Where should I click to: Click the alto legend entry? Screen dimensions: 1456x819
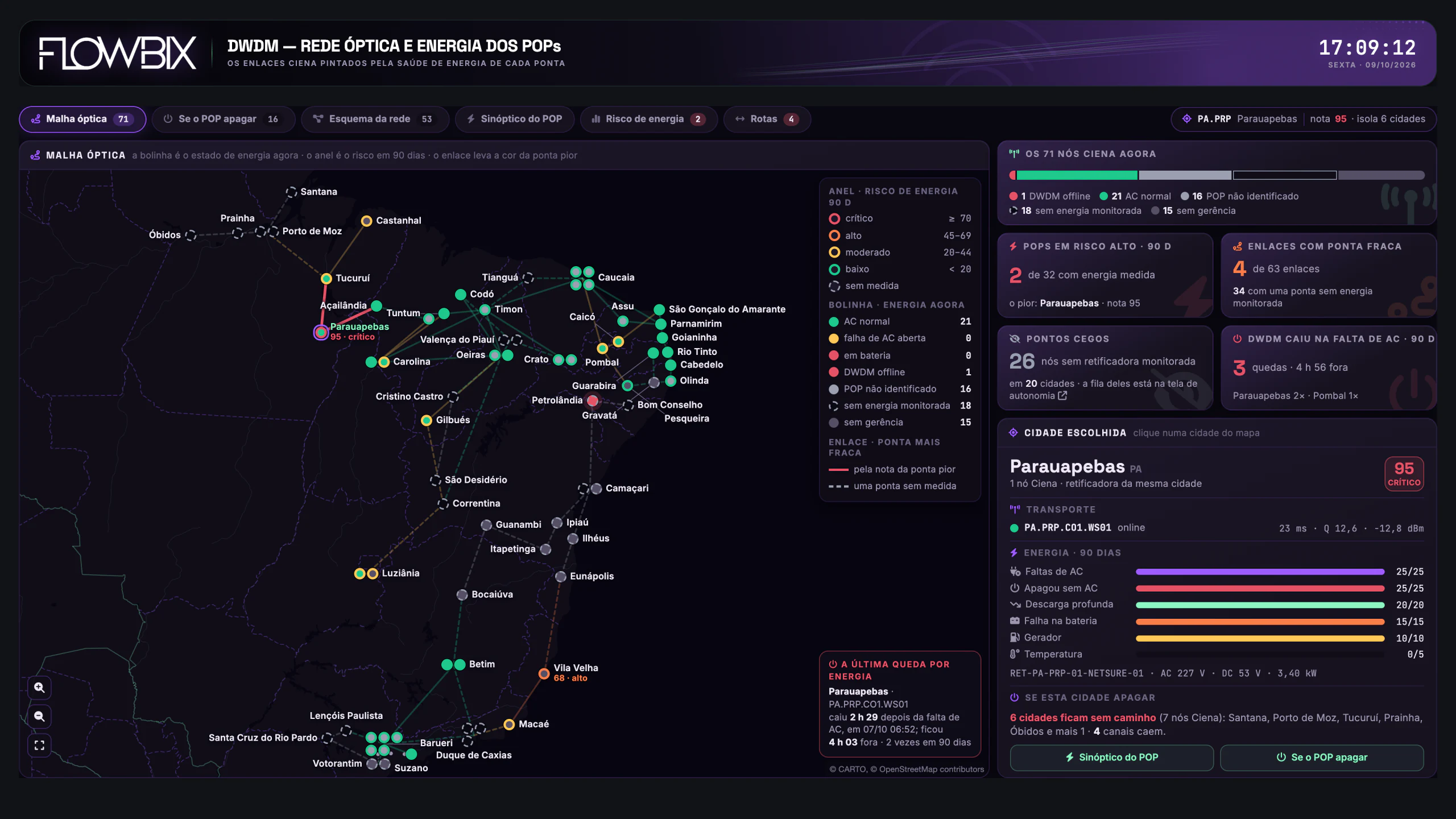pyautogui.click(x=900, y=235)
